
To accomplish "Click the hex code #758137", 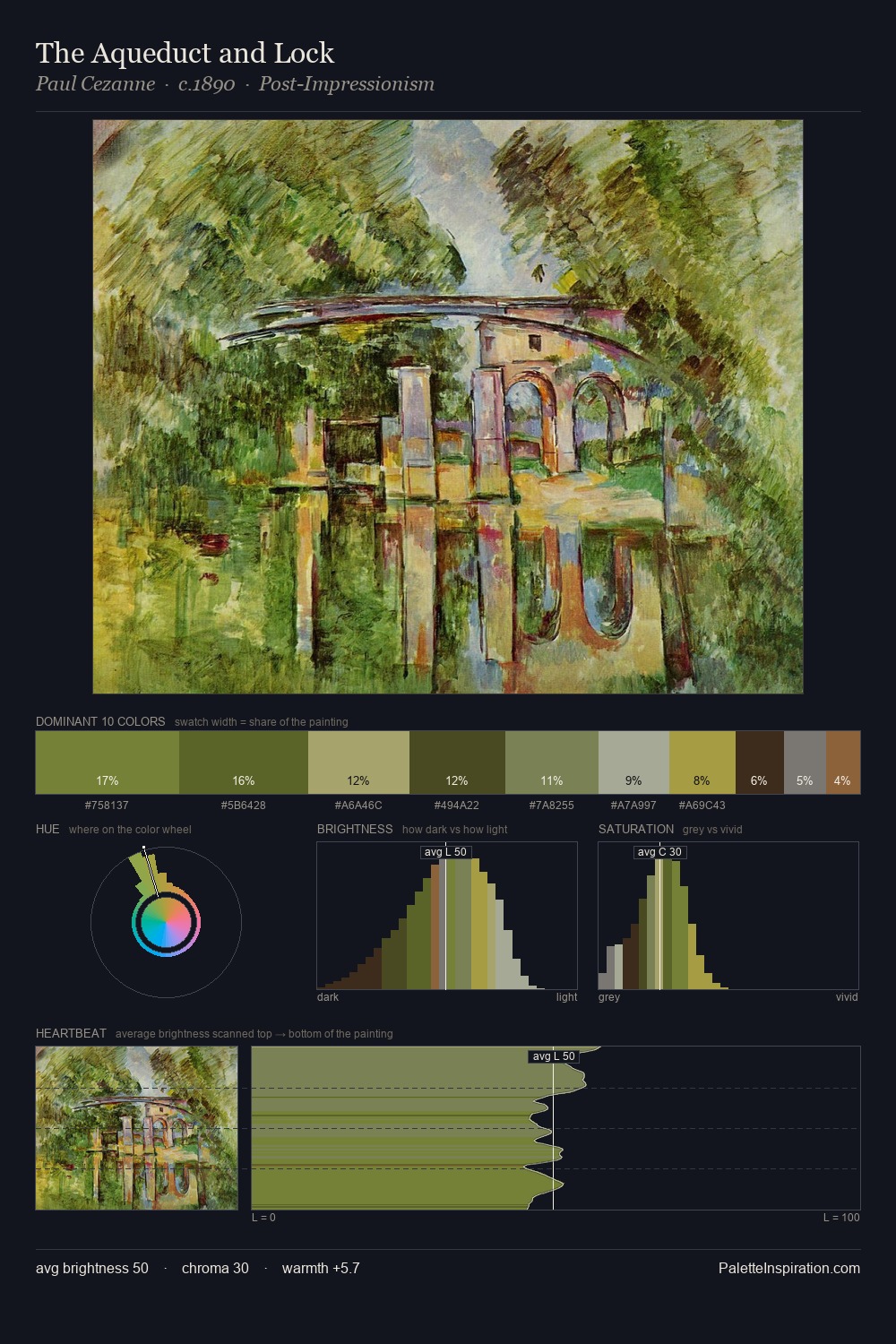I will [107, 806].
